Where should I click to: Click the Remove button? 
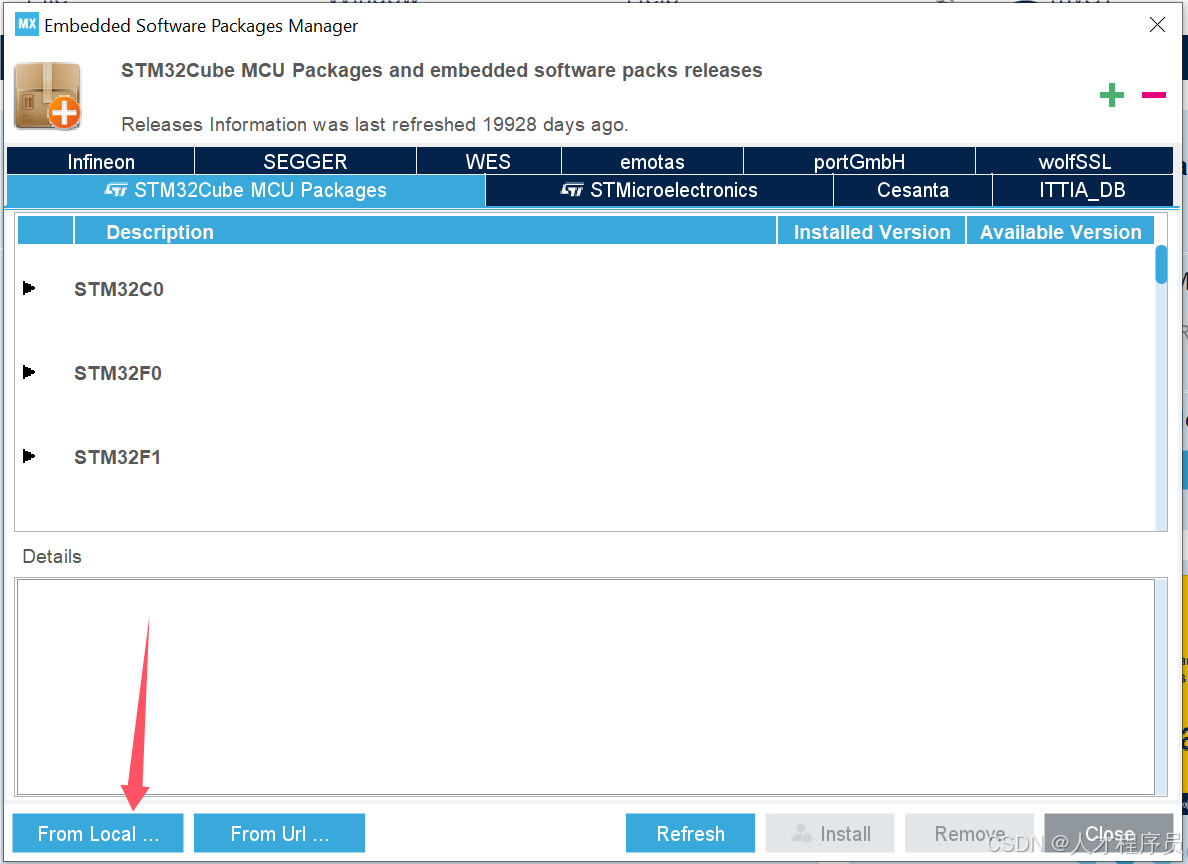[969, 833]
